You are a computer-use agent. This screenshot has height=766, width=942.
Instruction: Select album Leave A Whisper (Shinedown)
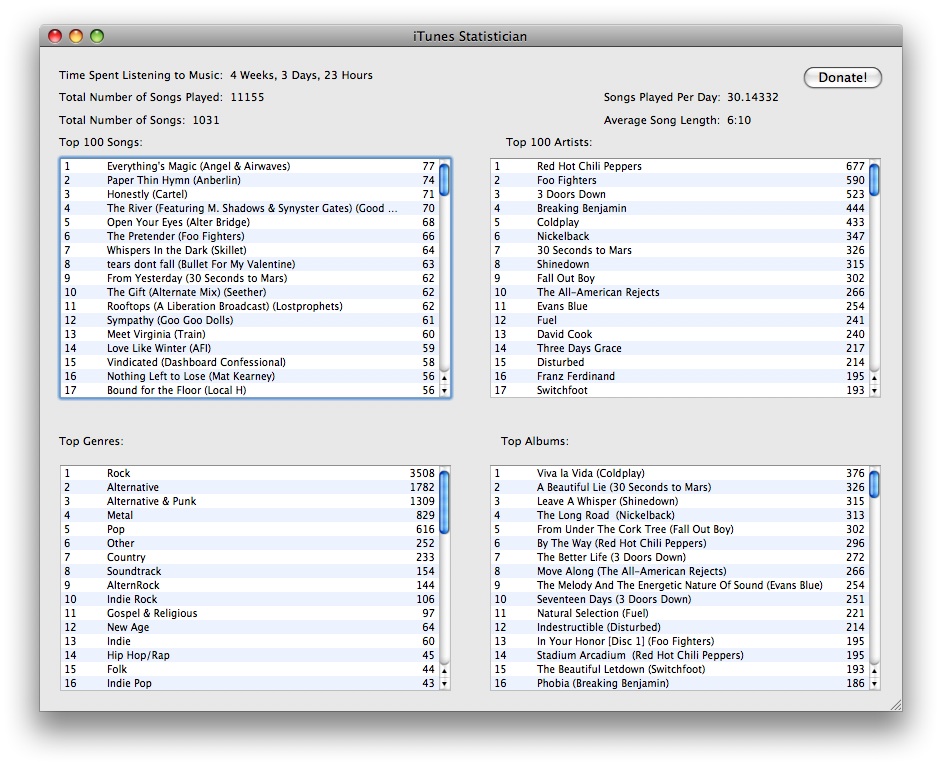coord(679,501)
